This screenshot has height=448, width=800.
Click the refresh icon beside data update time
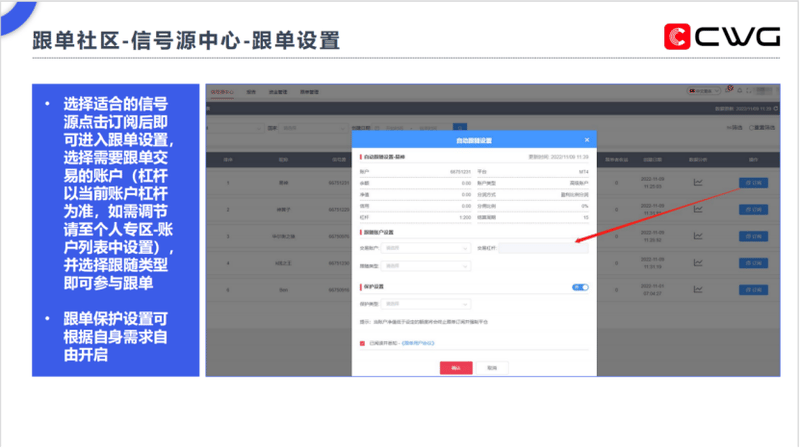point(776,109)
